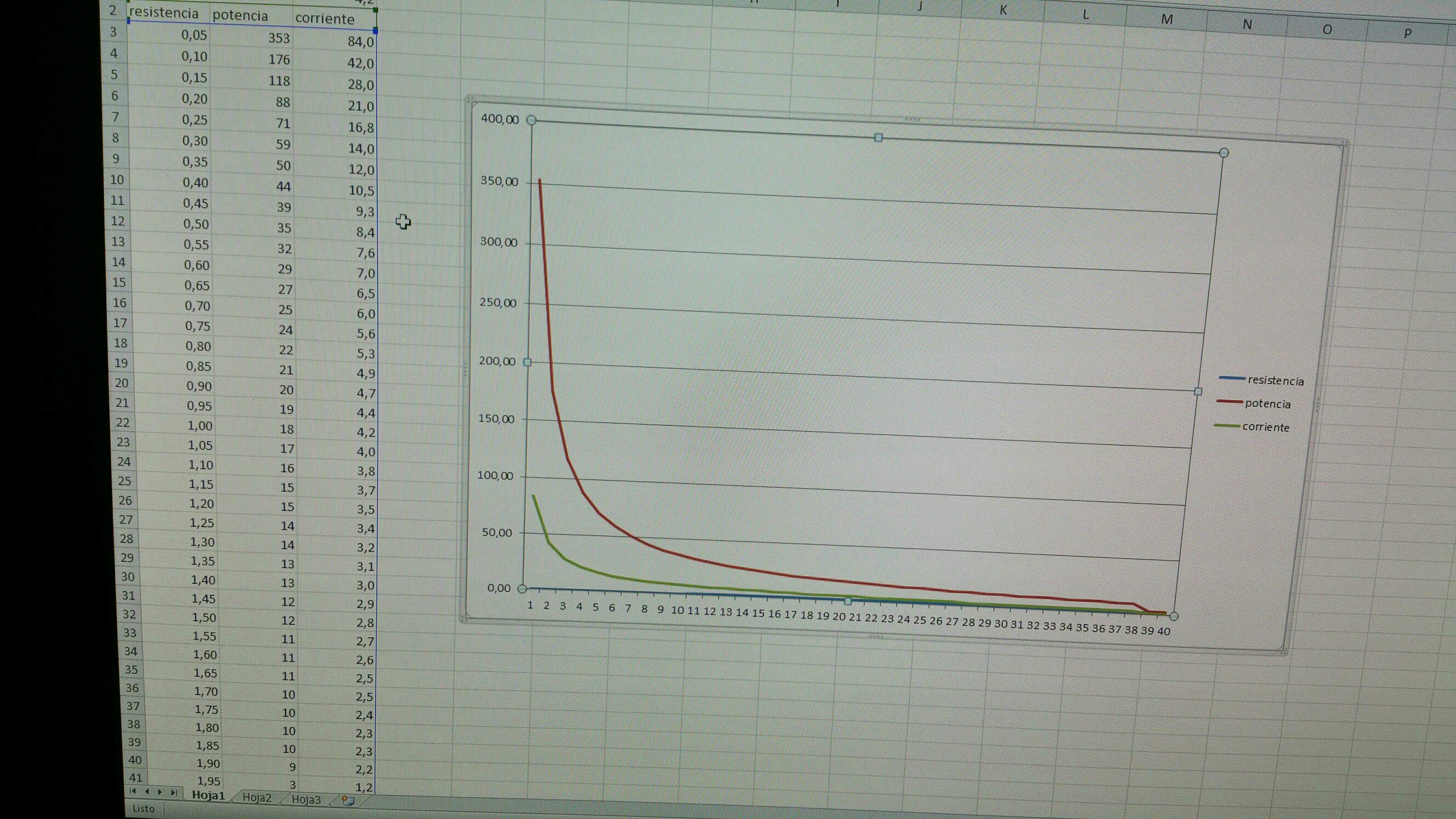1456x819 pixels.
Task: Select the potencia legend entry
Action: 1267,403
